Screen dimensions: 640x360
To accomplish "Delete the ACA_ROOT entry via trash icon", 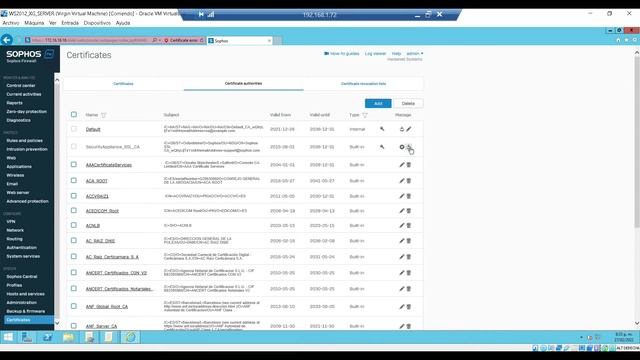I will 409,181.
